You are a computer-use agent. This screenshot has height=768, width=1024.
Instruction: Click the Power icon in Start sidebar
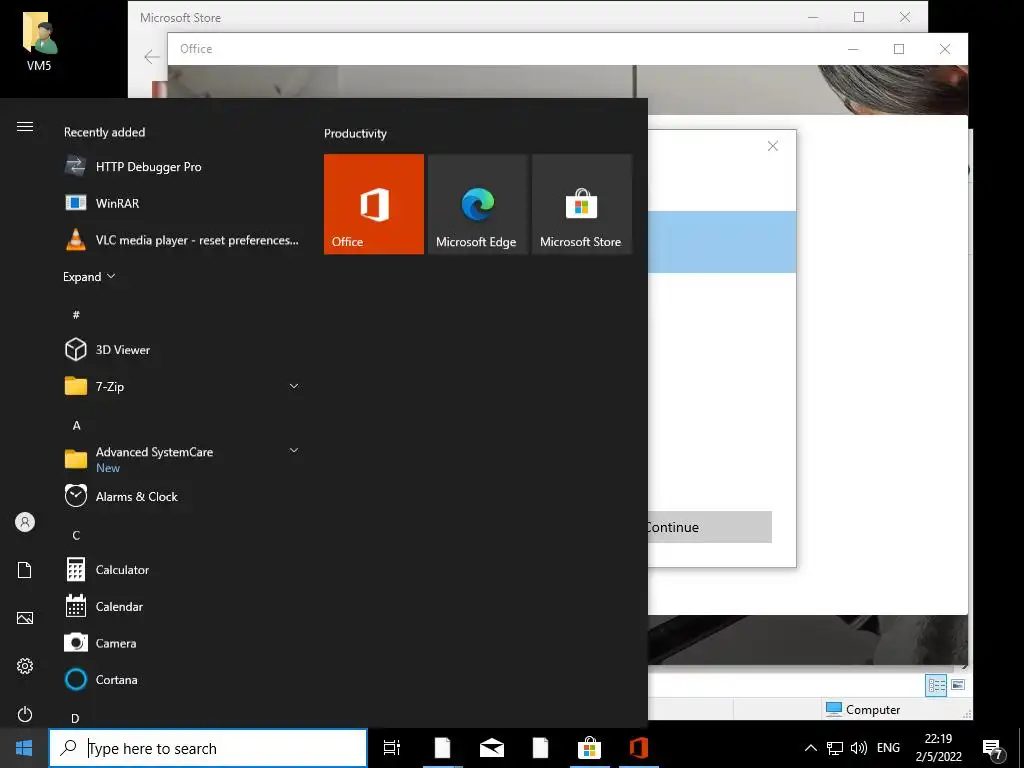click(x=25, y=714)
